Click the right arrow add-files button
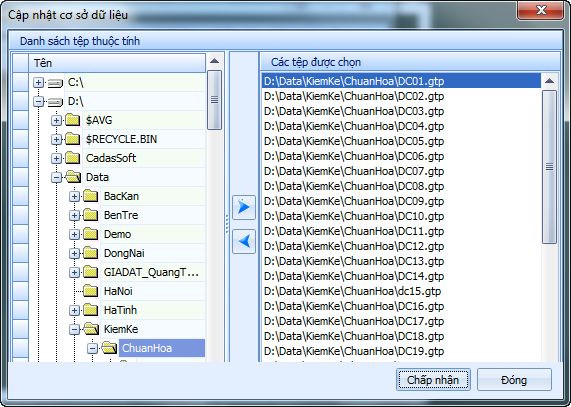 244,207
